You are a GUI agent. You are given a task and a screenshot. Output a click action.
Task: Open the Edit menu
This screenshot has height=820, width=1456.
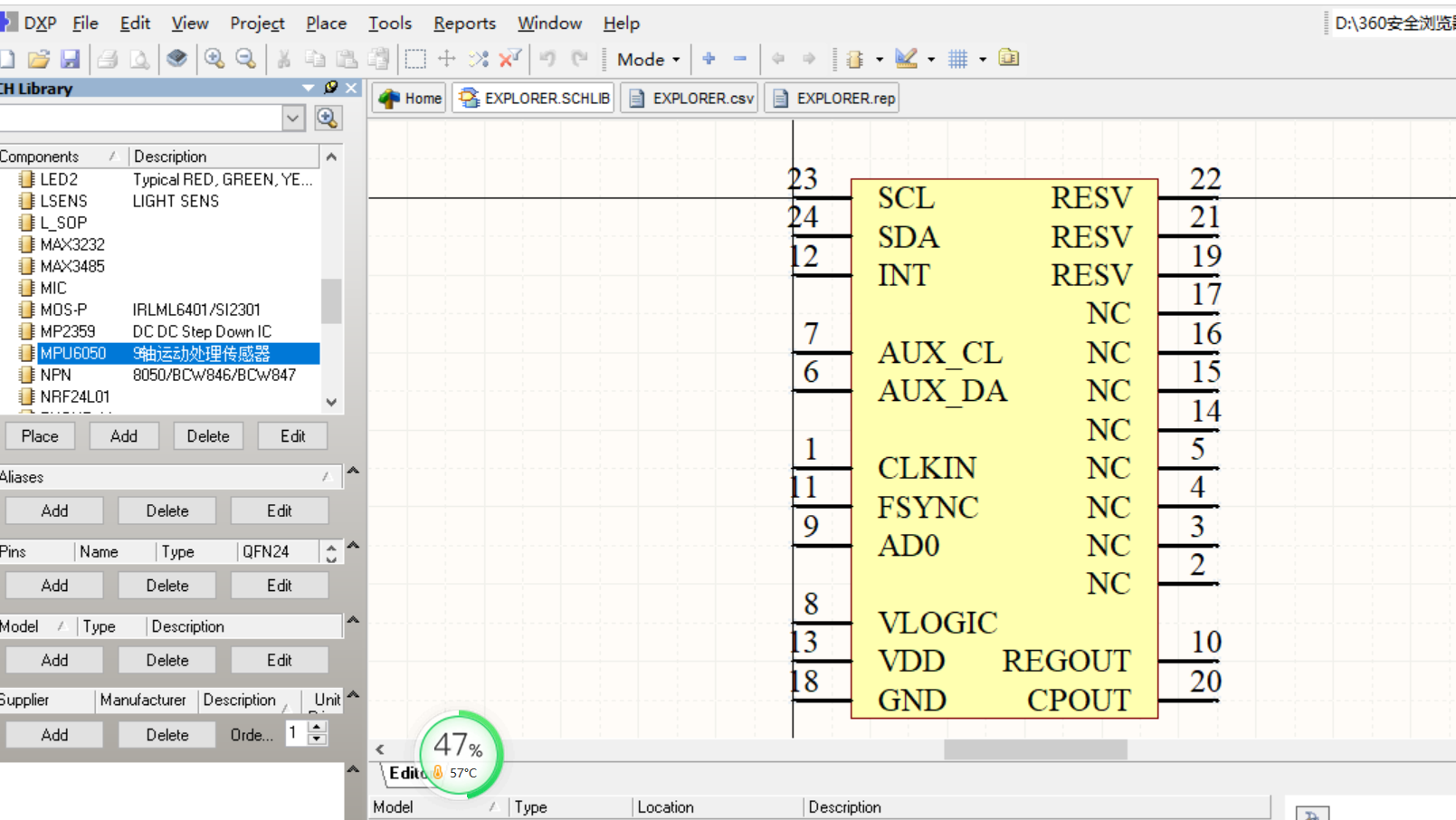tap(135, 23)
